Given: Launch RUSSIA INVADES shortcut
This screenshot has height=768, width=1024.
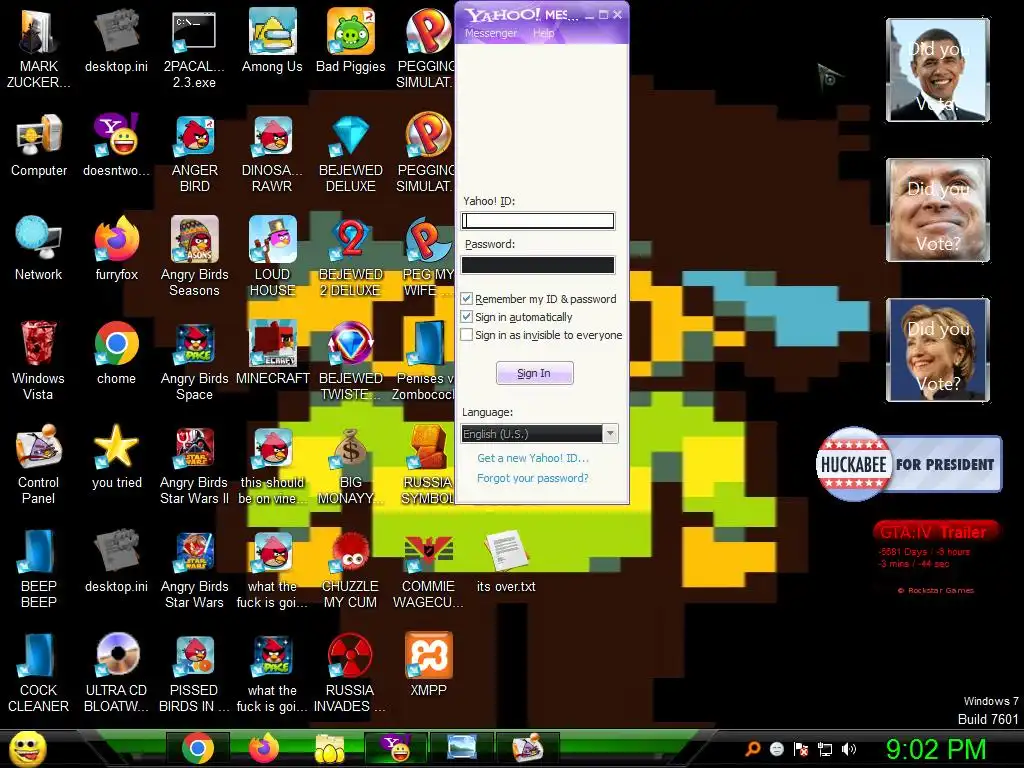Looking at the screenshot, I should [350, 672].
